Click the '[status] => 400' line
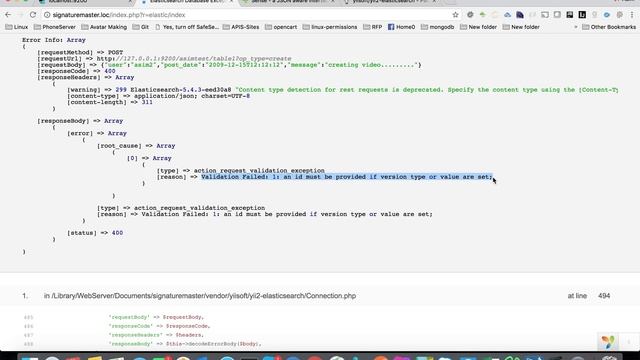The height and width of the screenshot is (360, 640). coord(95,233)
